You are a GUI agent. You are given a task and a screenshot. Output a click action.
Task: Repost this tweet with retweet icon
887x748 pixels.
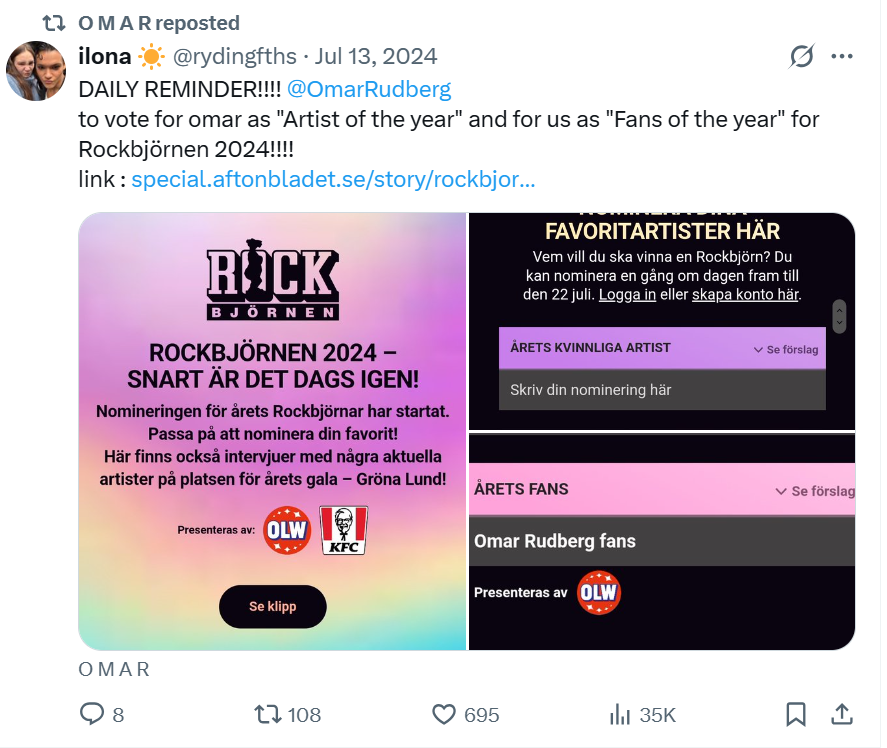(269, 714)
